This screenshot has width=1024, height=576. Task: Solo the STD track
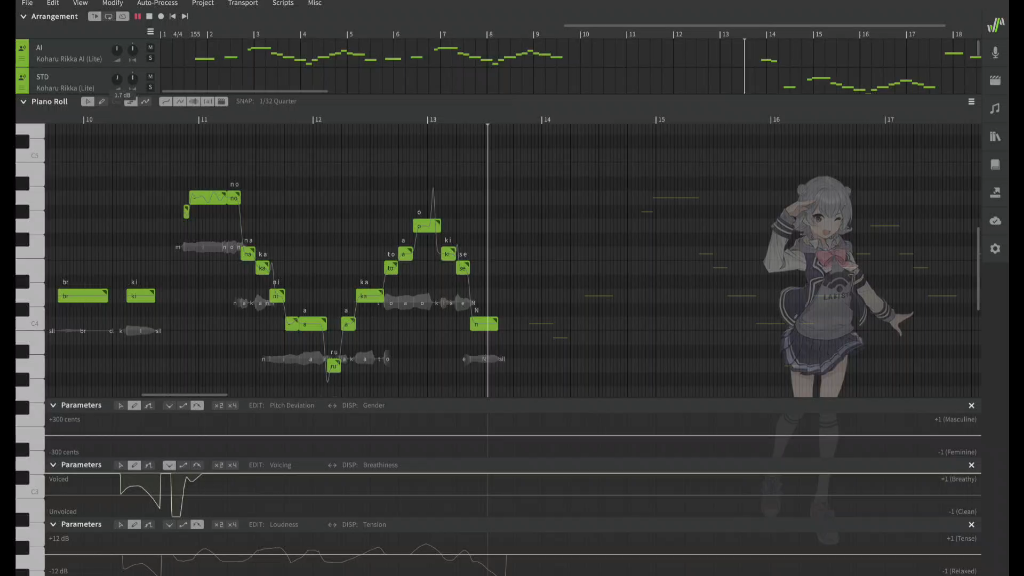click(150, 87)
